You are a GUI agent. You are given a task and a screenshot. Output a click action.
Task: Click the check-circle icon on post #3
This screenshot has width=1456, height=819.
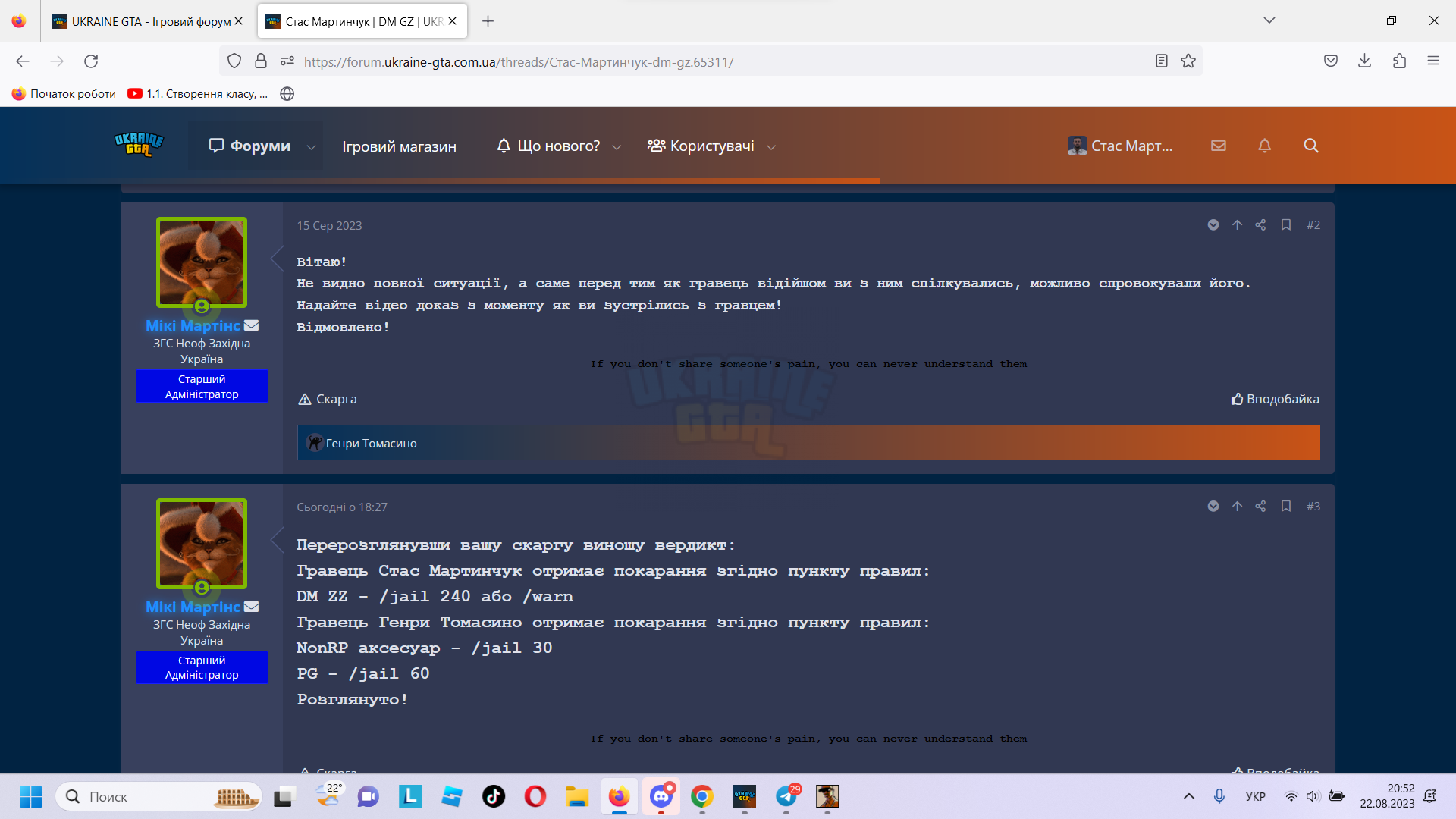pyautogui.click(x=1213, y=507)
